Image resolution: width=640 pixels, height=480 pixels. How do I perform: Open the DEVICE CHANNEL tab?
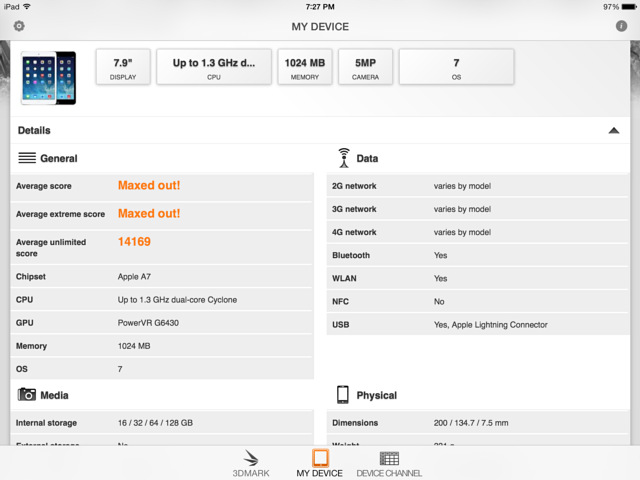click(x=389, y=463)
